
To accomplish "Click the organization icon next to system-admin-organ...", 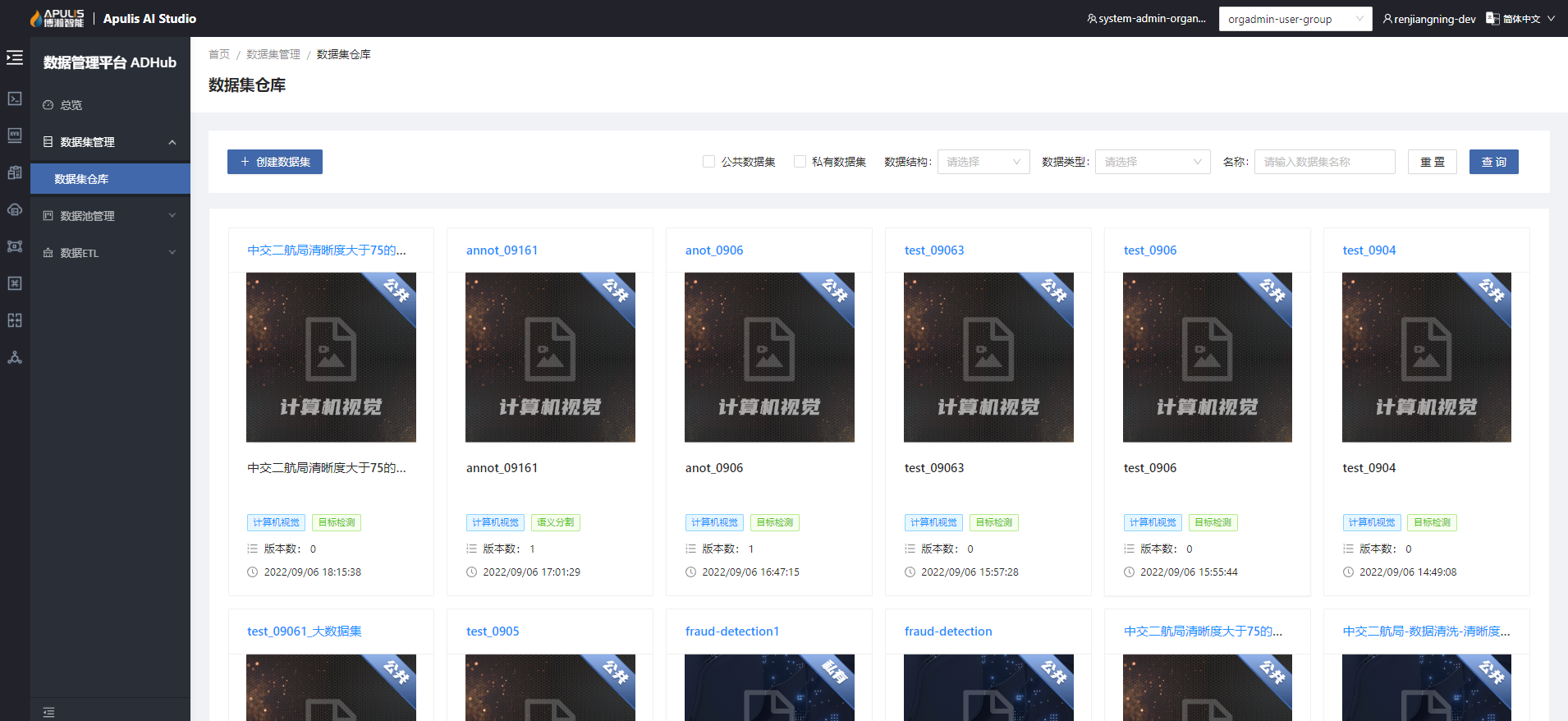I will [x=1092, y=18].
